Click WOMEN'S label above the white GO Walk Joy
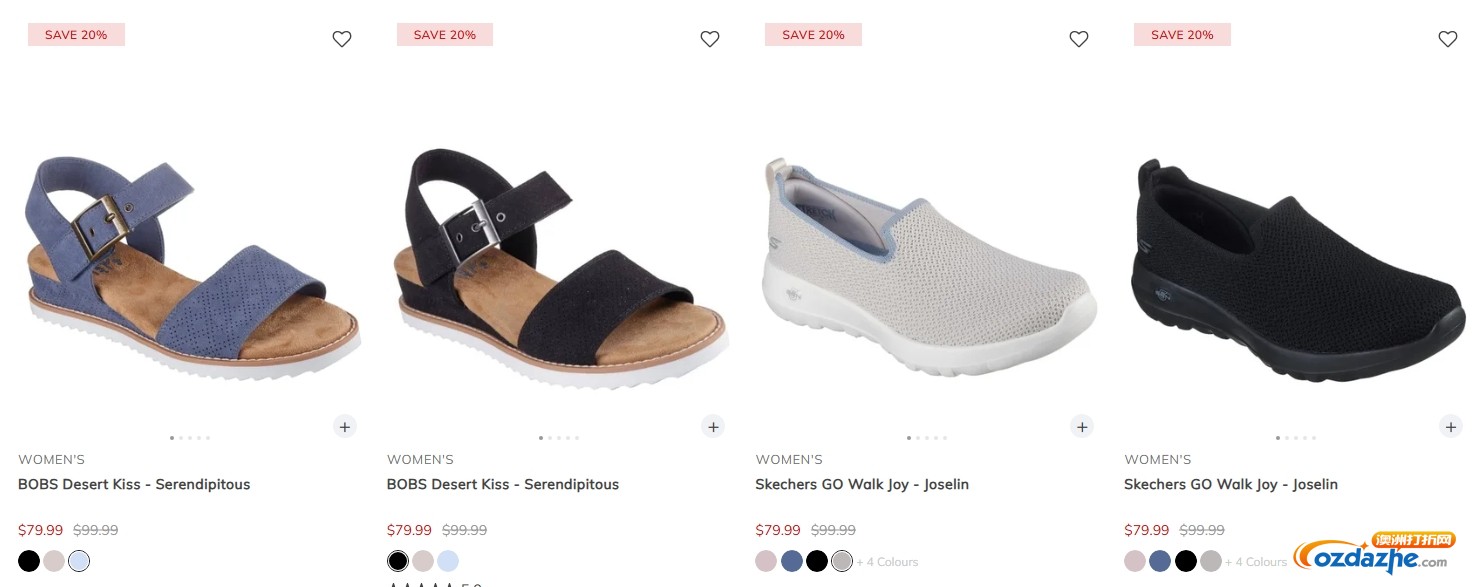1478x587 pixels. [789, 459]
